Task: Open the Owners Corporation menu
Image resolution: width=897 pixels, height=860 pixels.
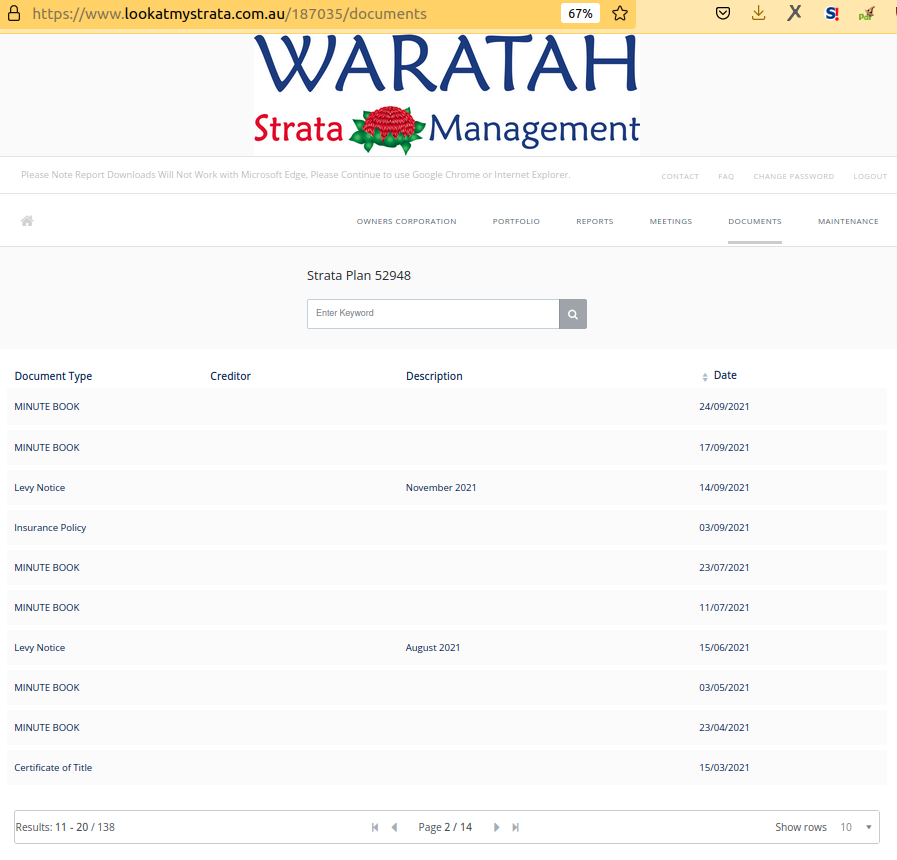Action: click(x=406, y=221)
